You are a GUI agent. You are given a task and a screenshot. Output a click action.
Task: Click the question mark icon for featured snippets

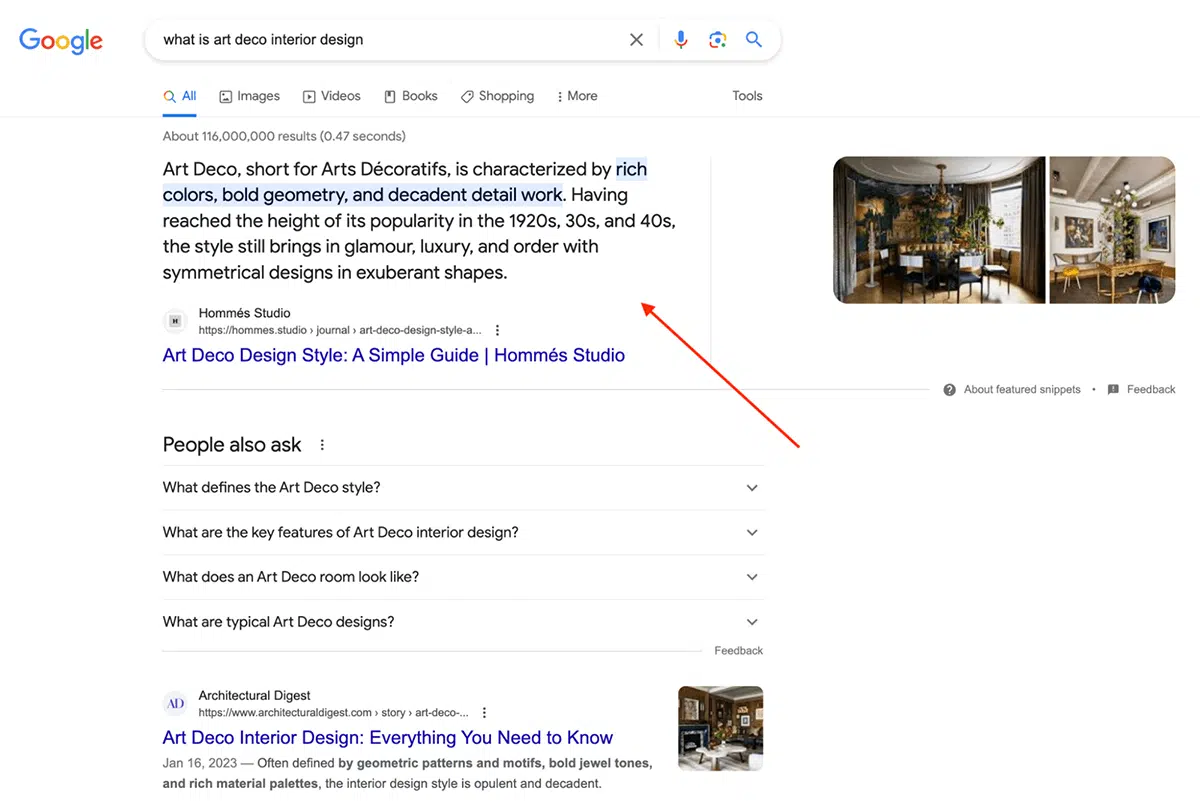click(949, 390)
